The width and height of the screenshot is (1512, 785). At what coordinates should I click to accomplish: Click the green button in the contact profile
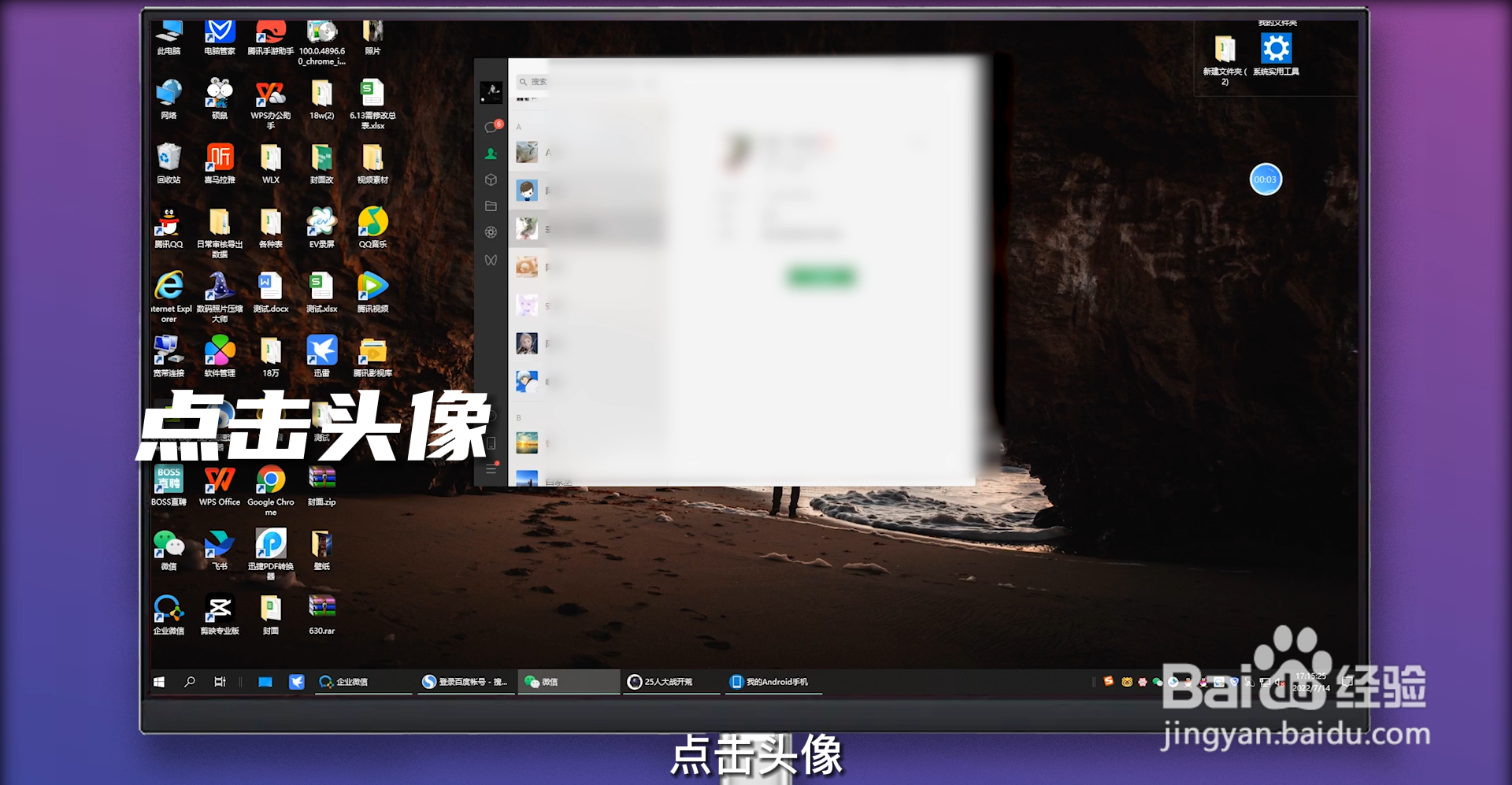point(821,277)
